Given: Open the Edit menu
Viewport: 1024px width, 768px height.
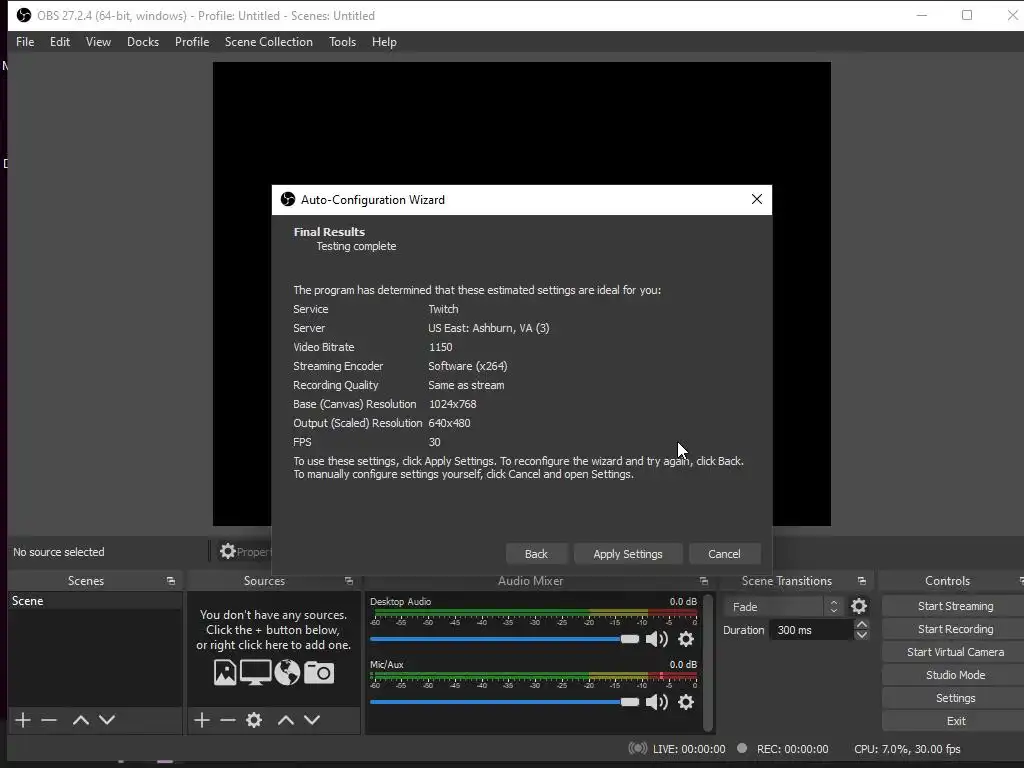Looking at the screenshot, I should pyautogui.click(x=59, y=42).
